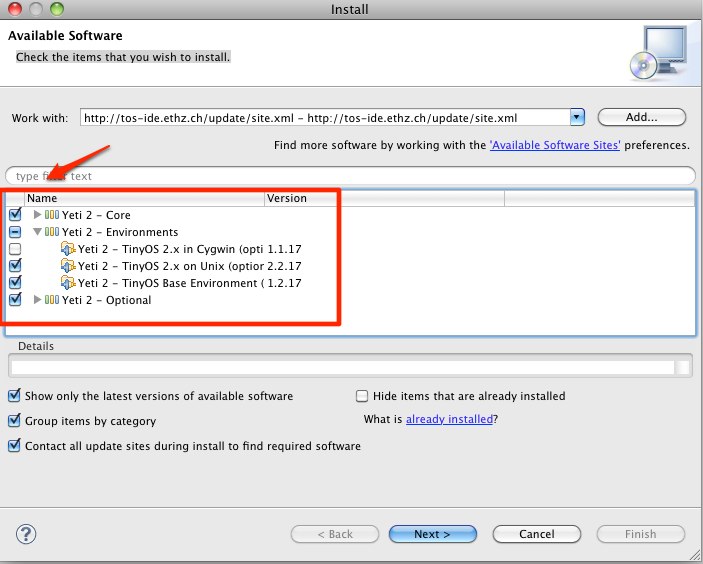Select the Yeti 2 - Optional row label
Viewport: 703px width, 564px height.
click(107, 300)
